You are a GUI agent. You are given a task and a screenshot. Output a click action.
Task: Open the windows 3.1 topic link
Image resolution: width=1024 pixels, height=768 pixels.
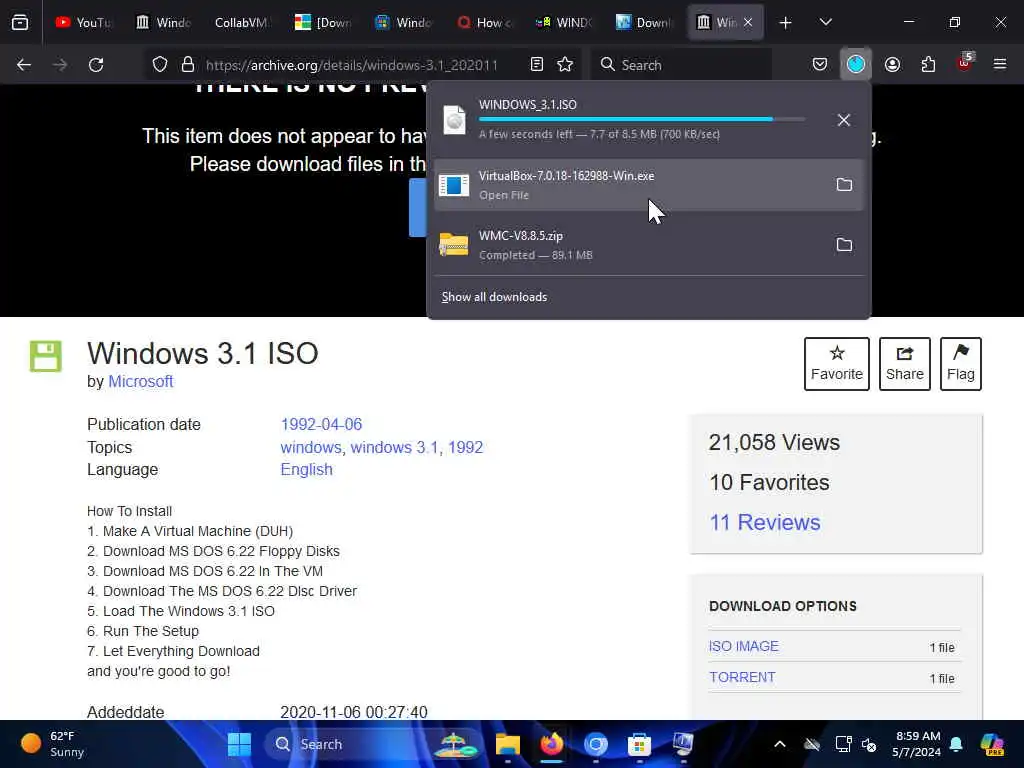394,447
